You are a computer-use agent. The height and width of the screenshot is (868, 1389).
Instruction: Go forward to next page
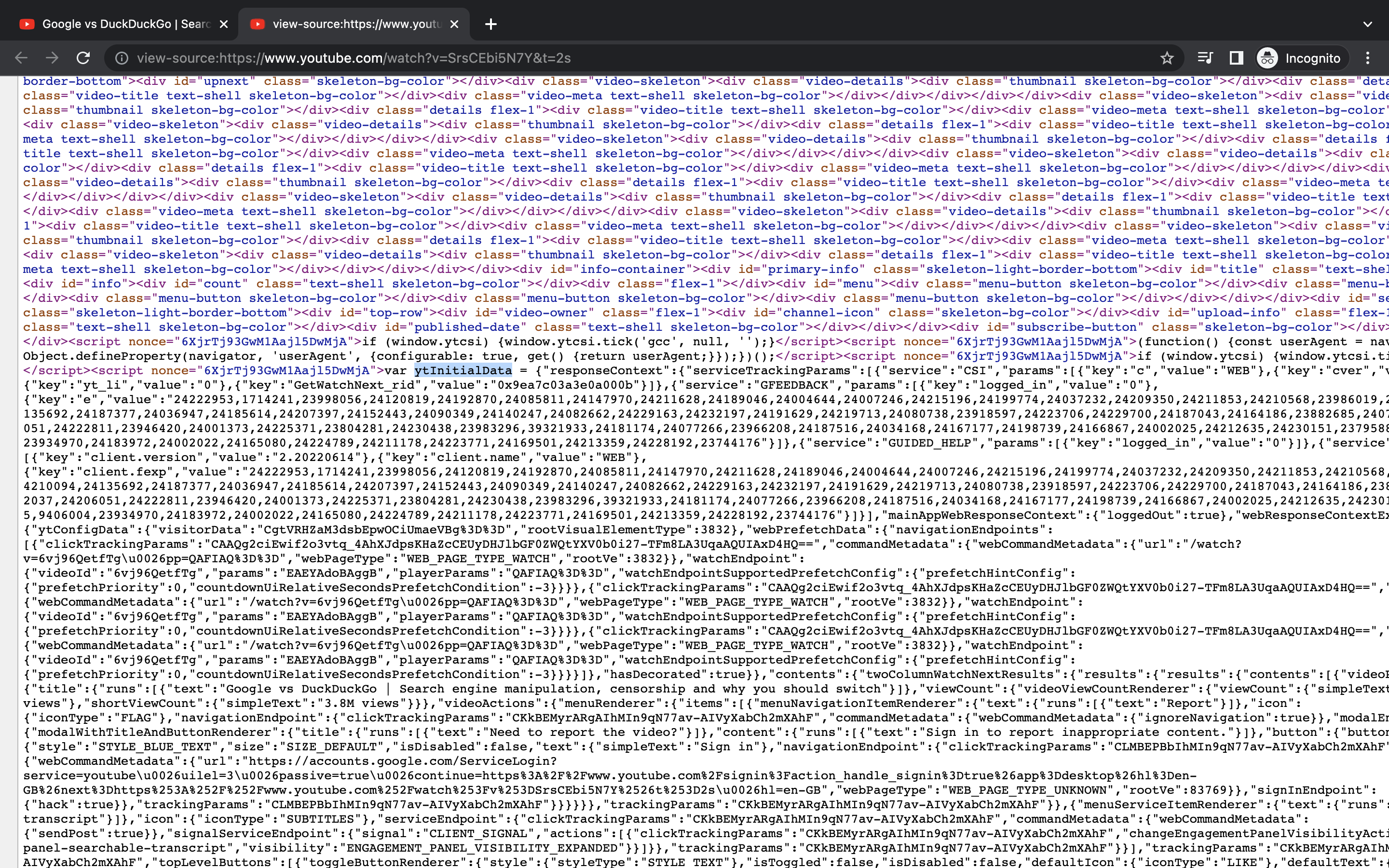point(52,58)
